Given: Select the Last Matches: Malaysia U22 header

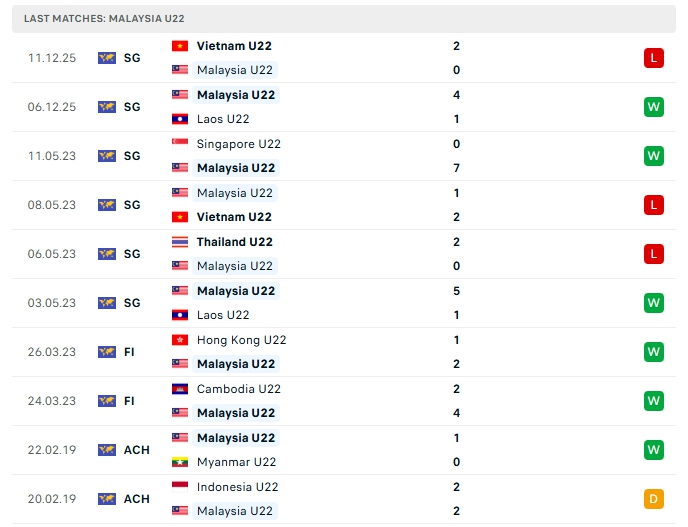Looking at the screenshot, I should click(104, 19).
